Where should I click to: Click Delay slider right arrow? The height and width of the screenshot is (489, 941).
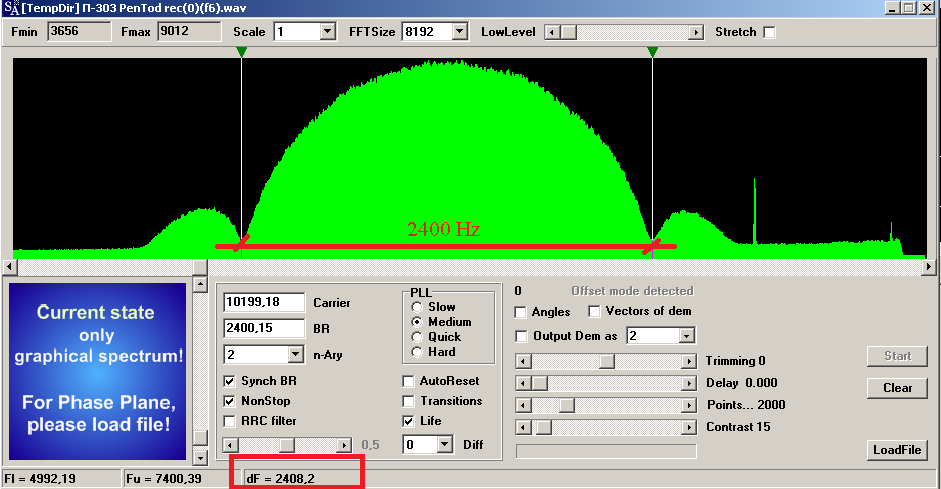690,383
